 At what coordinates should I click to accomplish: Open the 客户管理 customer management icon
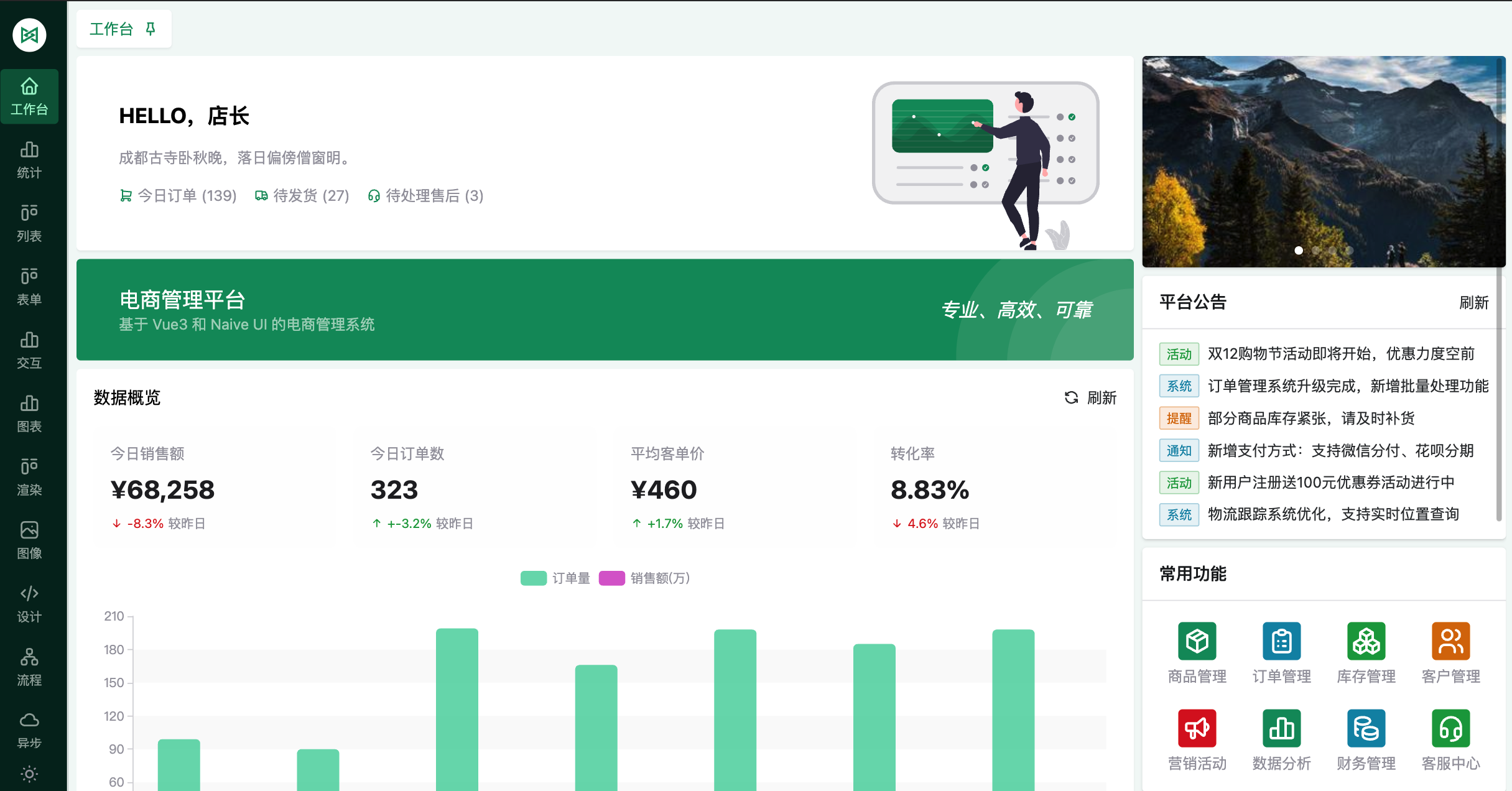coord(1450,641)
